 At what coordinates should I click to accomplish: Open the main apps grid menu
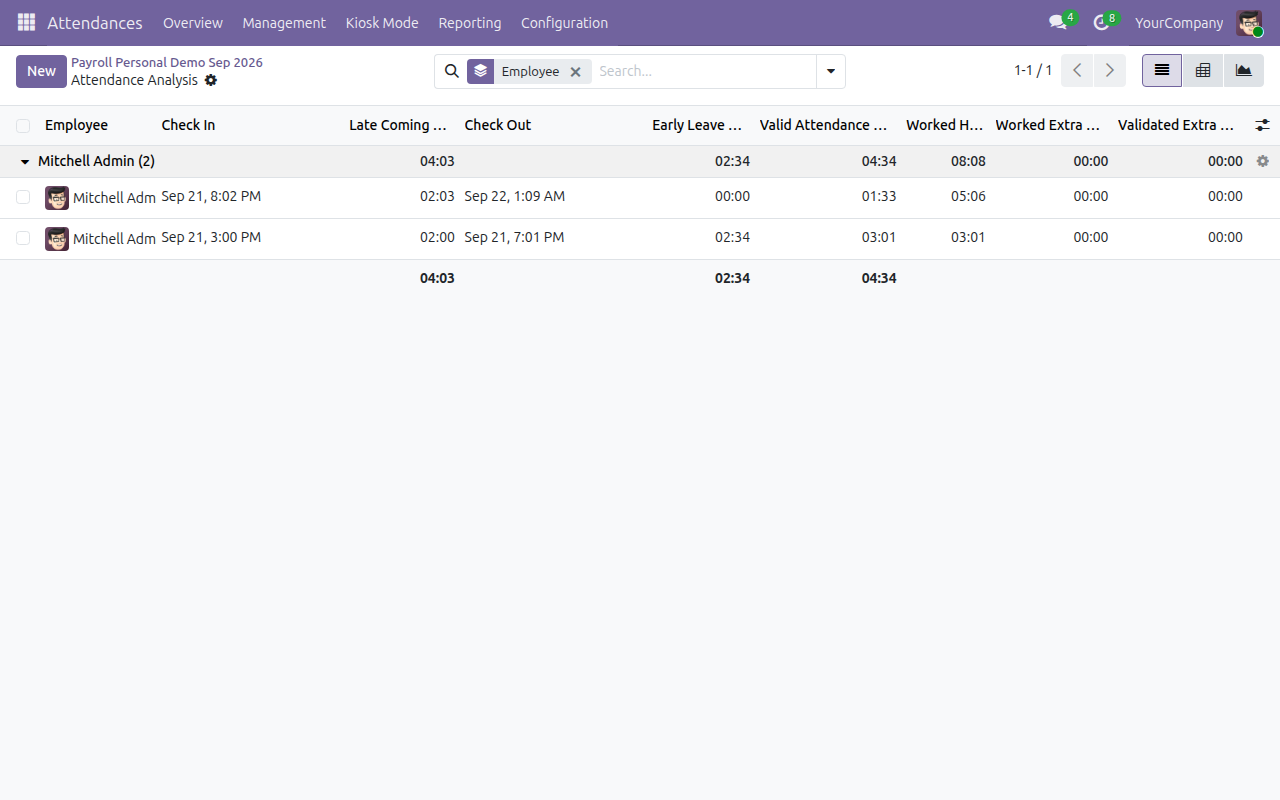tap(26, 22)
